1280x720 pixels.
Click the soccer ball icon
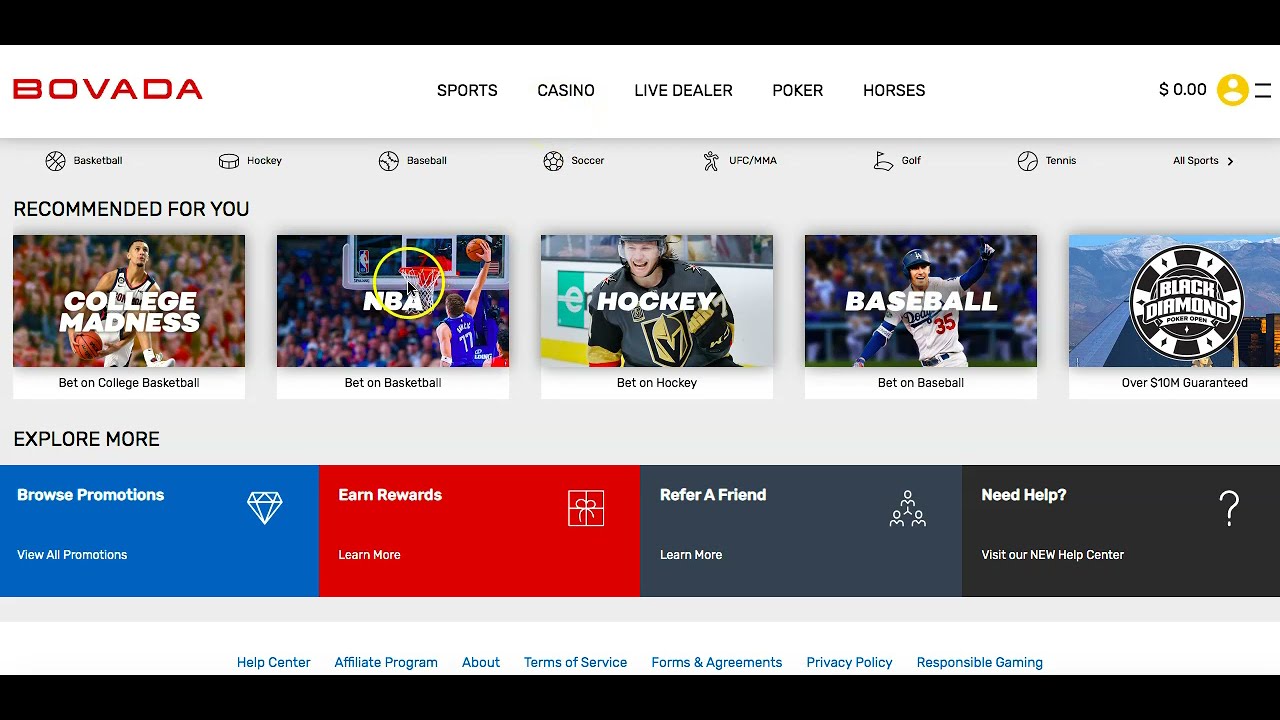(x=553, y=161)
